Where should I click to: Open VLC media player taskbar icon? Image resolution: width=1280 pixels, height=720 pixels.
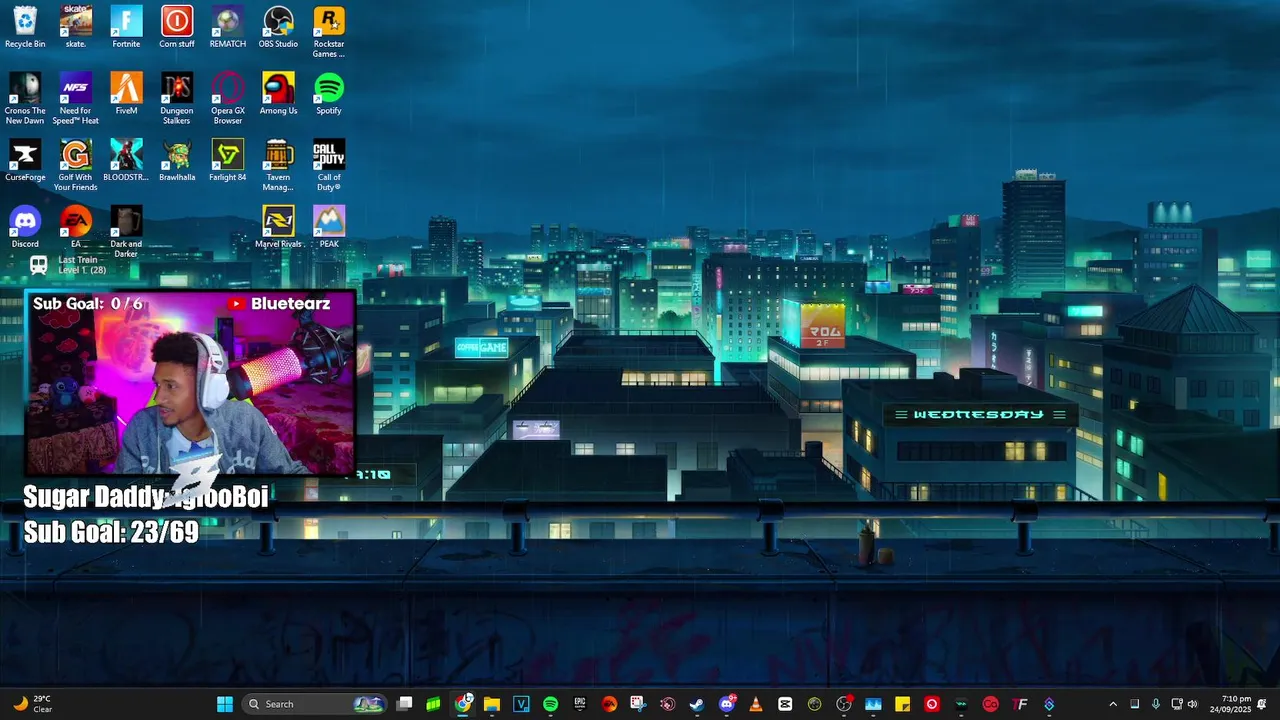pyautogui.click(x=755, y=704)
